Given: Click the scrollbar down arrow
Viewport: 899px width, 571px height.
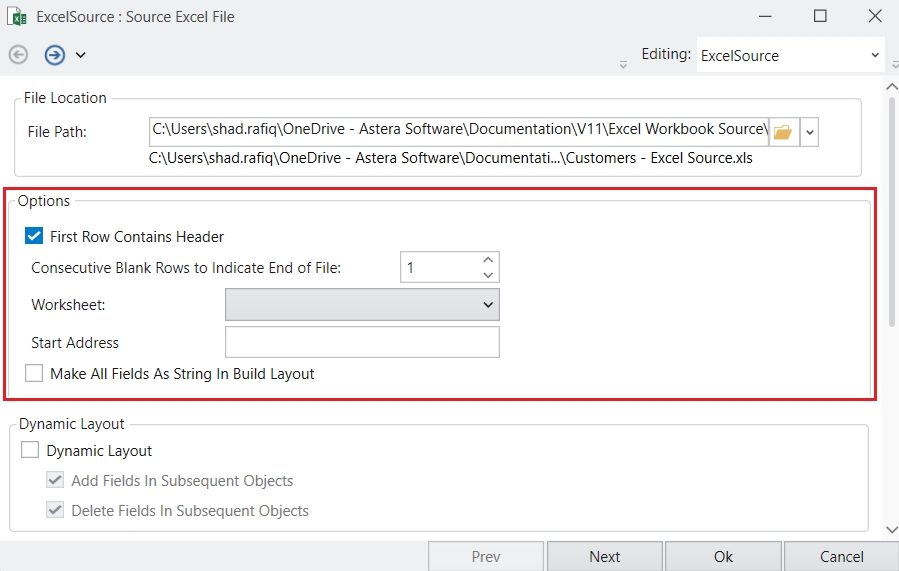Looking at the screenshot, I should pos(892,530).
